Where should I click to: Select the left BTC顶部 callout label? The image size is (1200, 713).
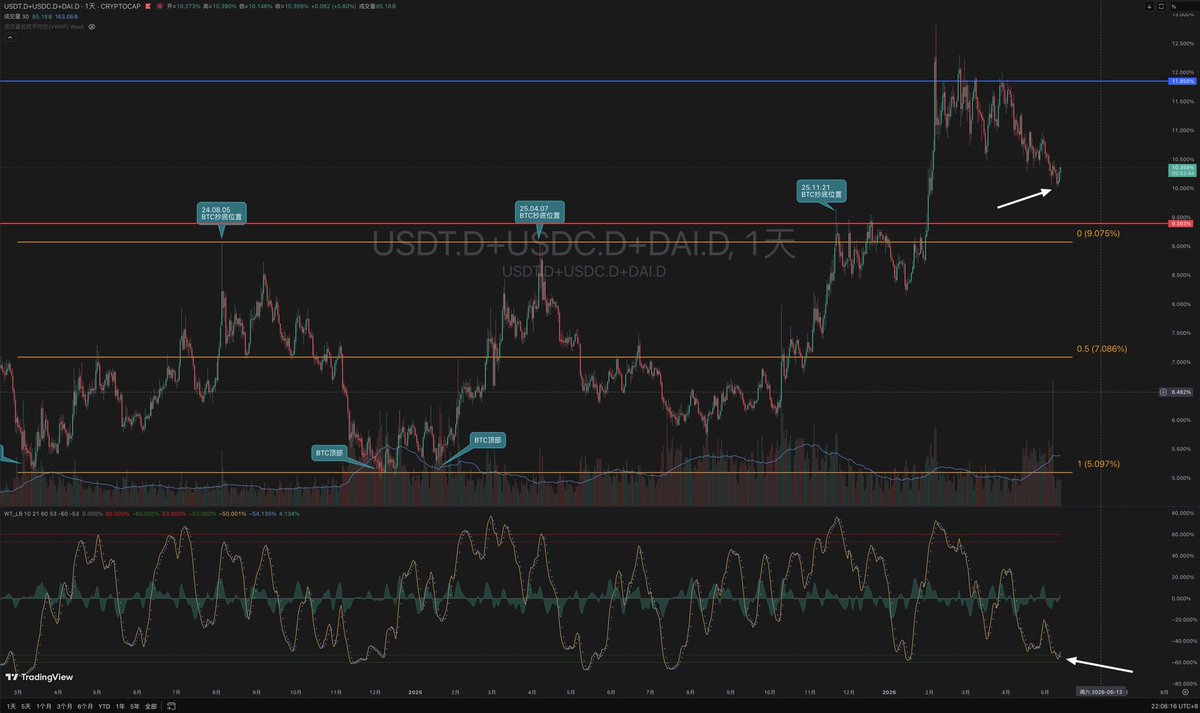[x=331, y=453]
